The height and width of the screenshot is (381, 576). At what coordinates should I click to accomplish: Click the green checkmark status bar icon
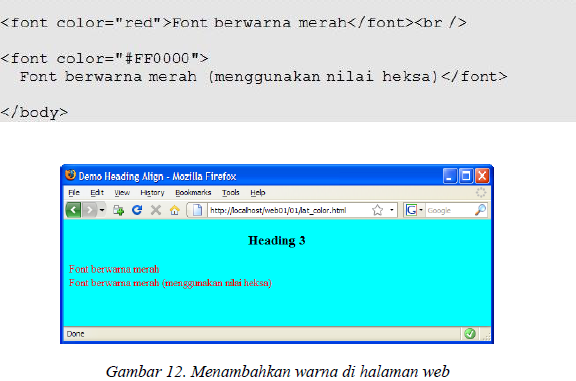click(470, 334)
